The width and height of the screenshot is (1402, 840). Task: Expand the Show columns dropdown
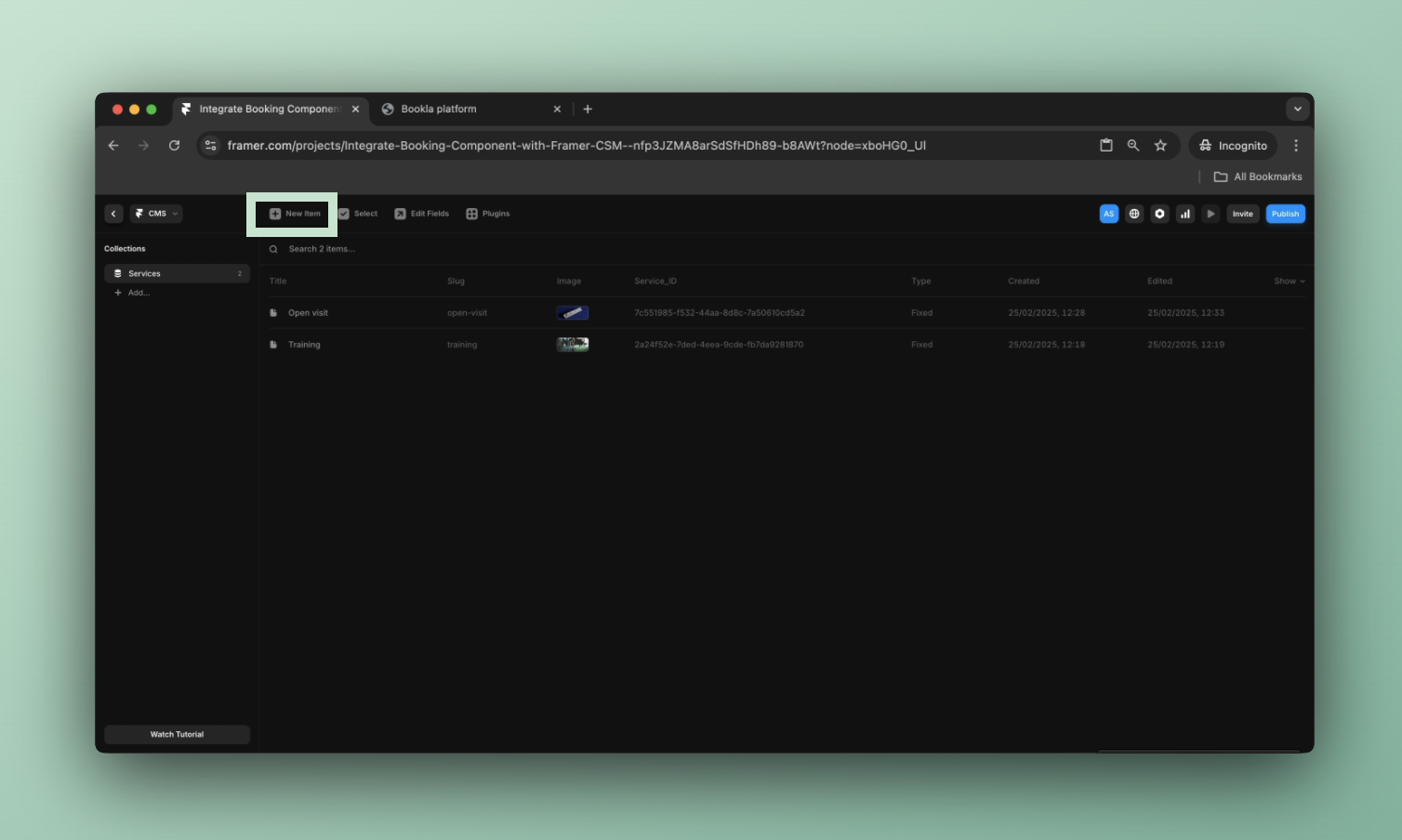click(1290, 281)
